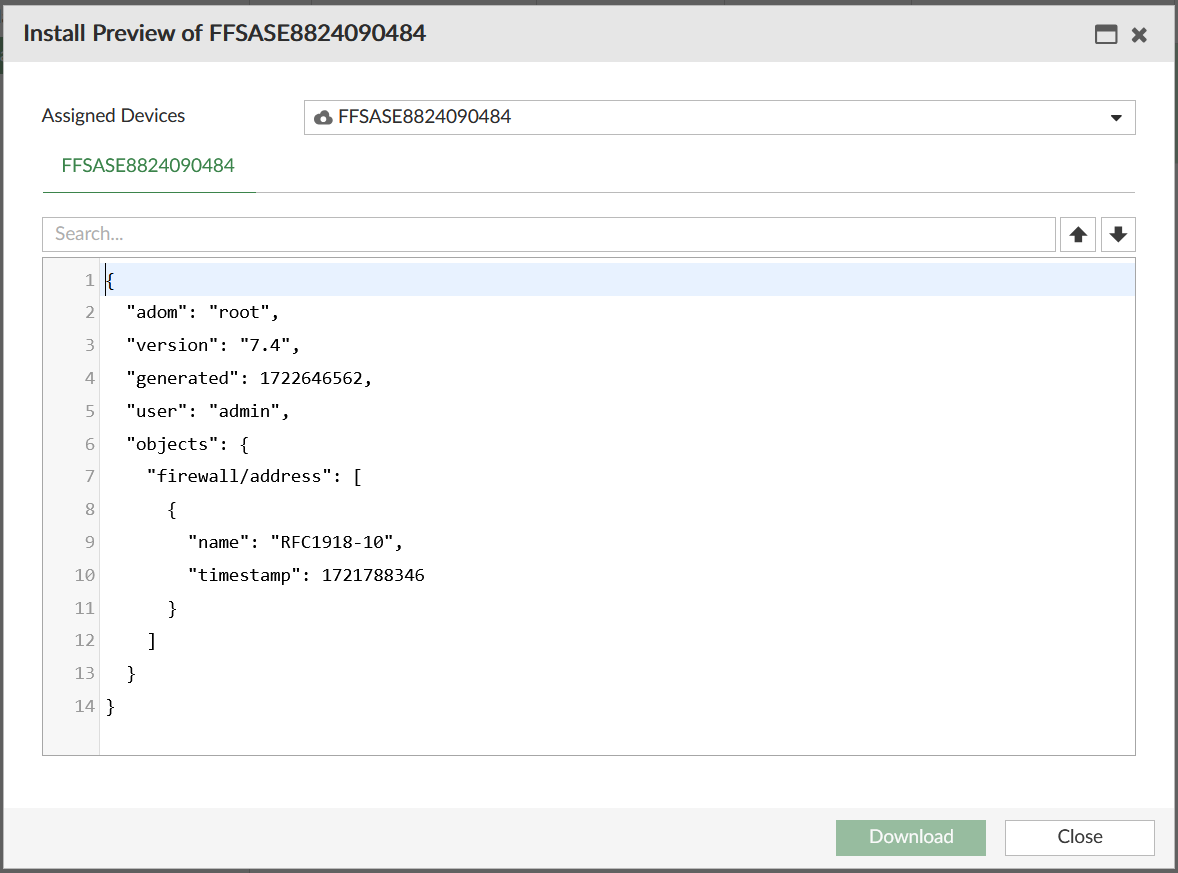The image size is (1178, 873).
Task: Click the firewall/address key on line 7
Action: point(243,476)
